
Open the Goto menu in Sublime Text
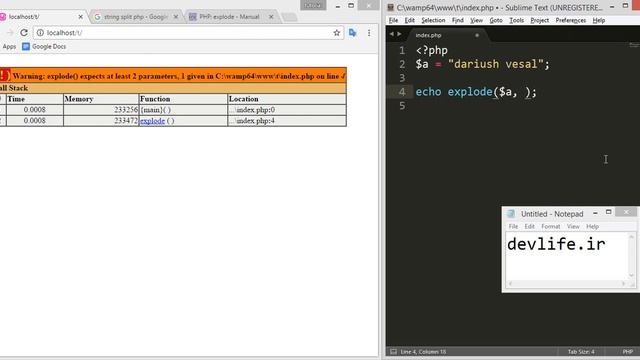[x=496, y=20]
